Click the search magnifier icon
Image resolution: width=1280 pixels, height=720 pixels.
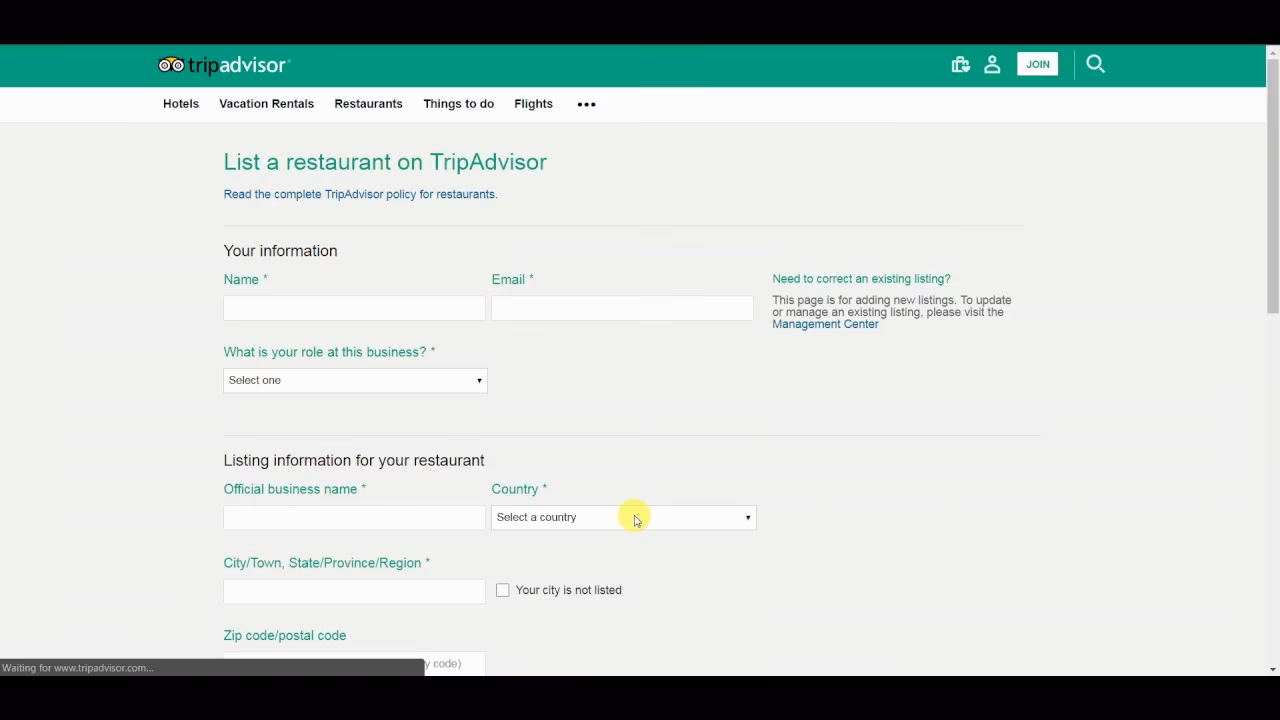[x=1095, y=64]
